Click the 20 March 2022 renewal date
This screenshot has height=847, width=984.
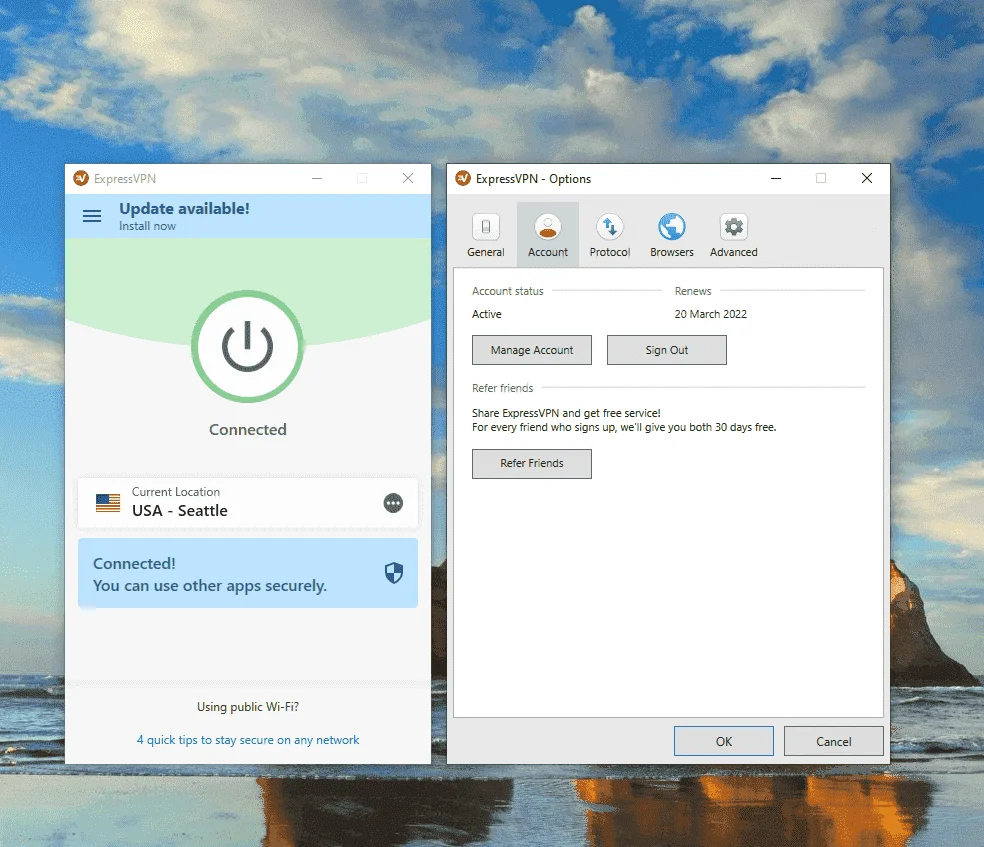click(x=710, y=314)
